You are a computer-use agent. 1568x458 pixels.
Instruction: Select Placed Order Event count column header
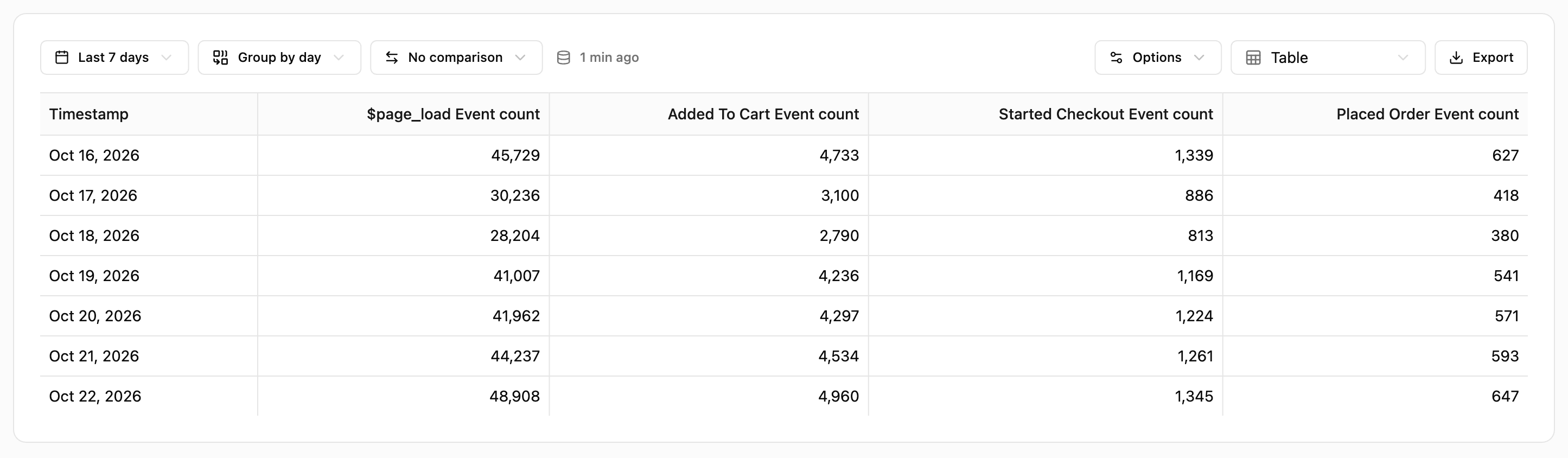[x=1427, y=114]
